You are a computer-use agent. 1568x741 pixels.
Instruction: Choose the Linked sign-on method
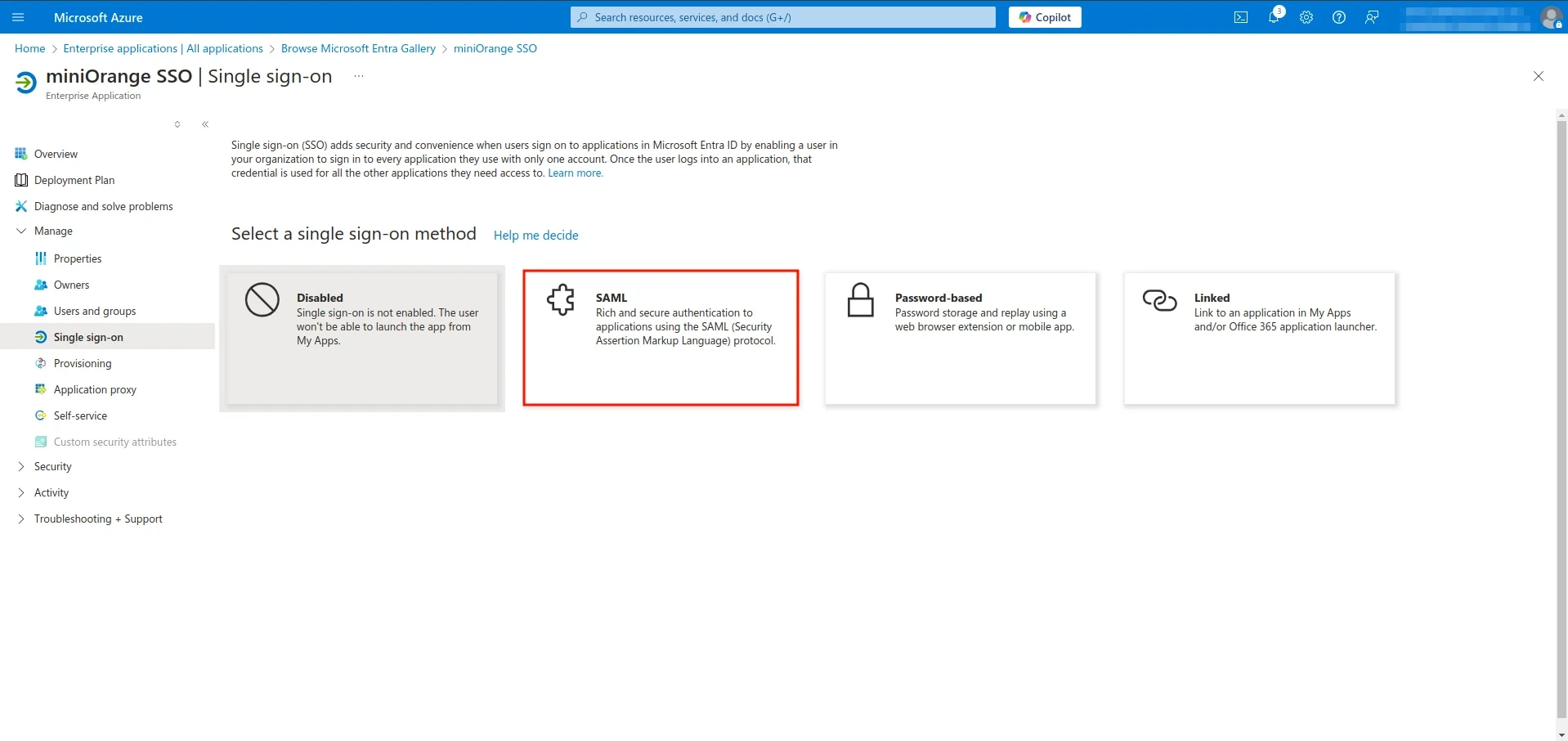[x=1259, y=337]
